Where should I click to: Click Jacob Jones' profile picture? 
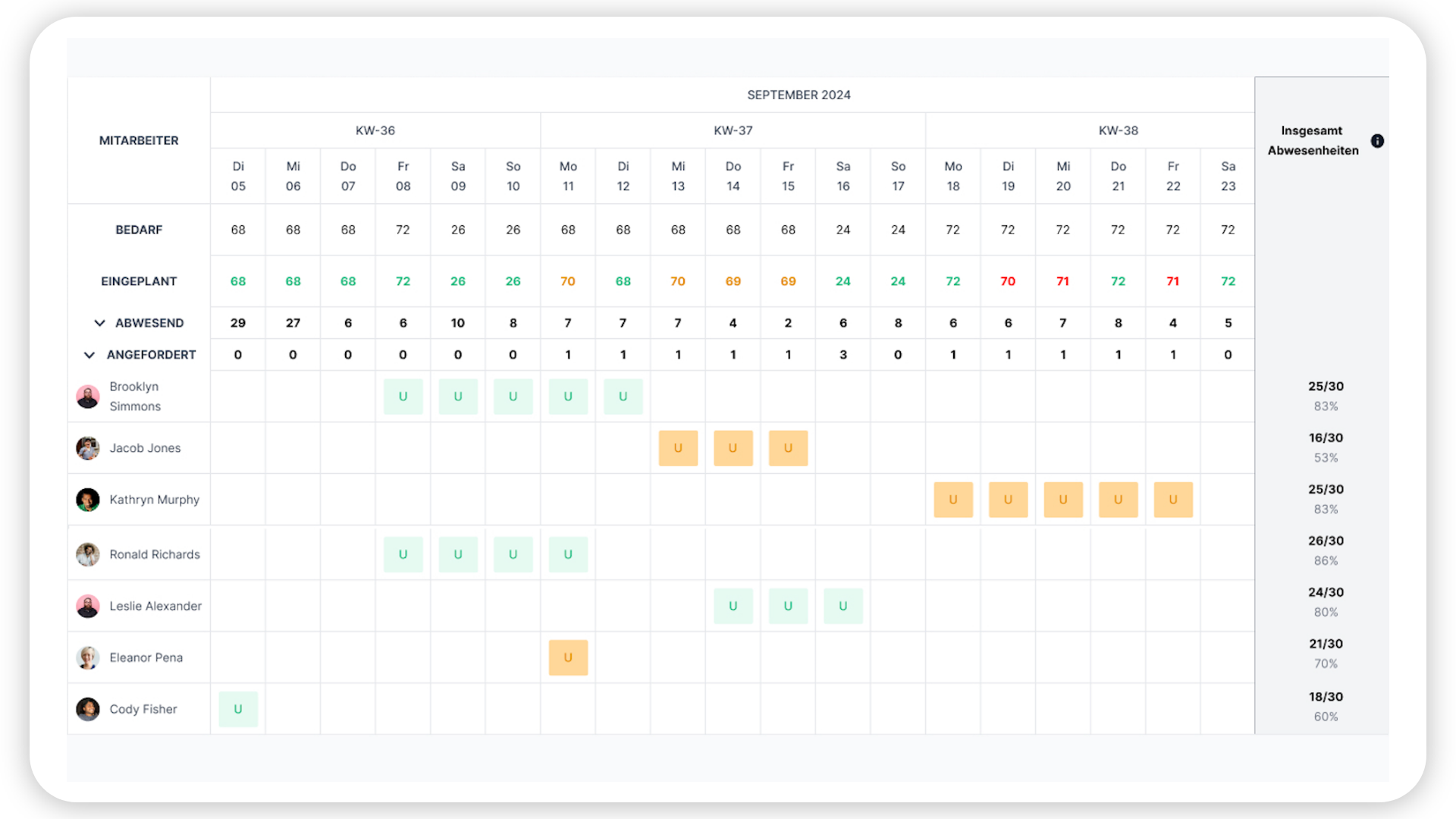[x=88, y=448]
